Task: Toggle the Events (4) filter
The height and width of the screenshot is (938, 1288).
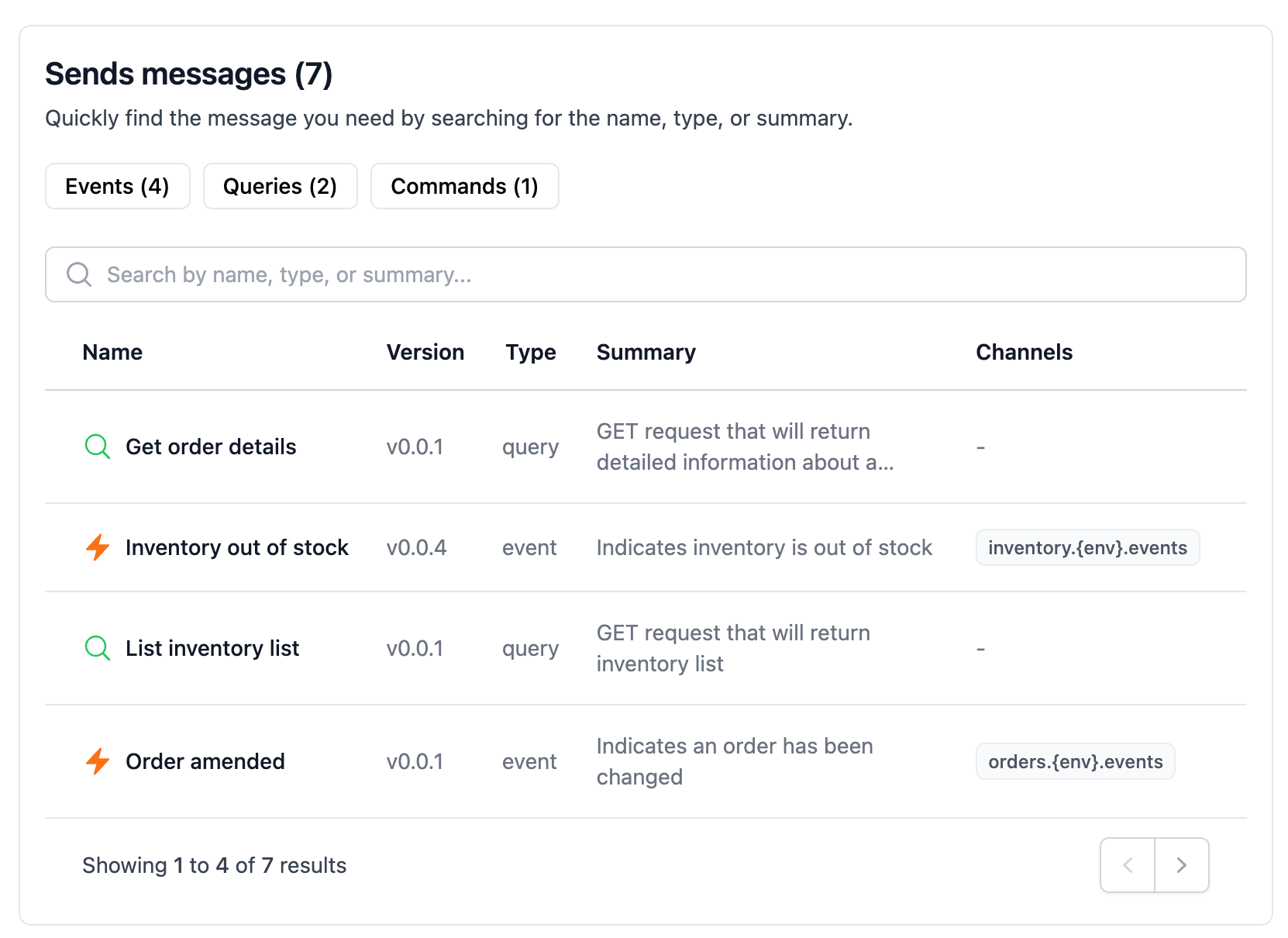Action: point(117,186)
